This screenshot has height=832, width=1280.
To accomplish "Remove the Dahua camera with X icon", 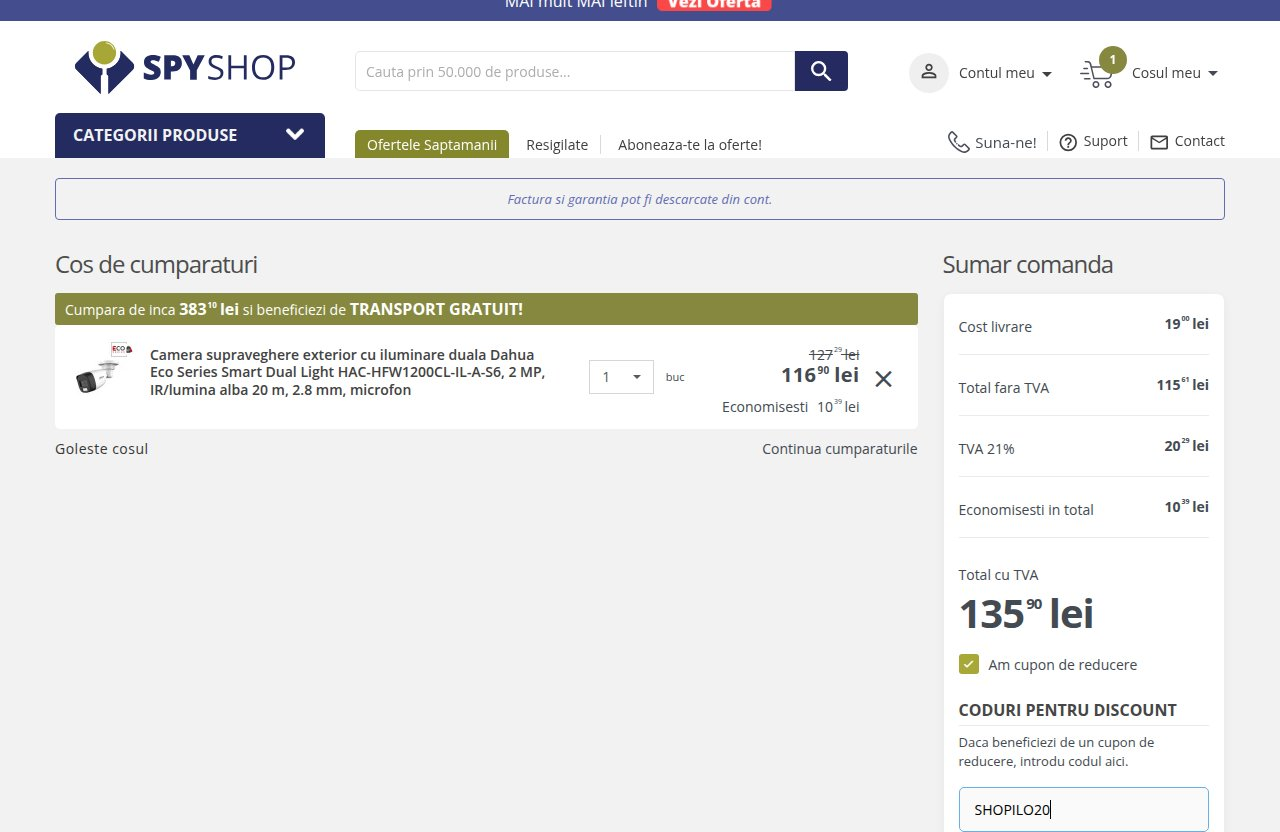I will click(x=883, y=379).
